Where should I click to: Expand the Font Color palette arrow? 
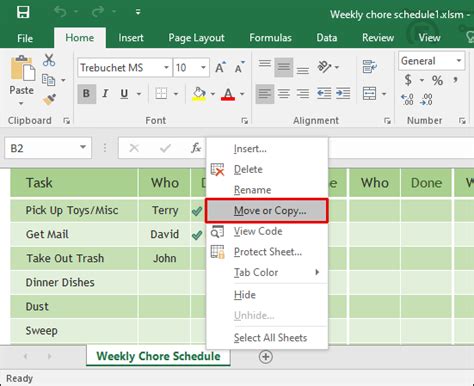click(x=242, y=94)
